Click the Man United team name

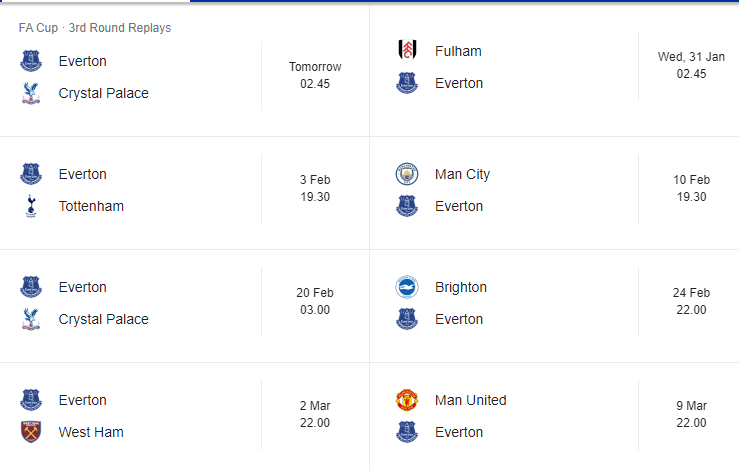coord(470,400)
